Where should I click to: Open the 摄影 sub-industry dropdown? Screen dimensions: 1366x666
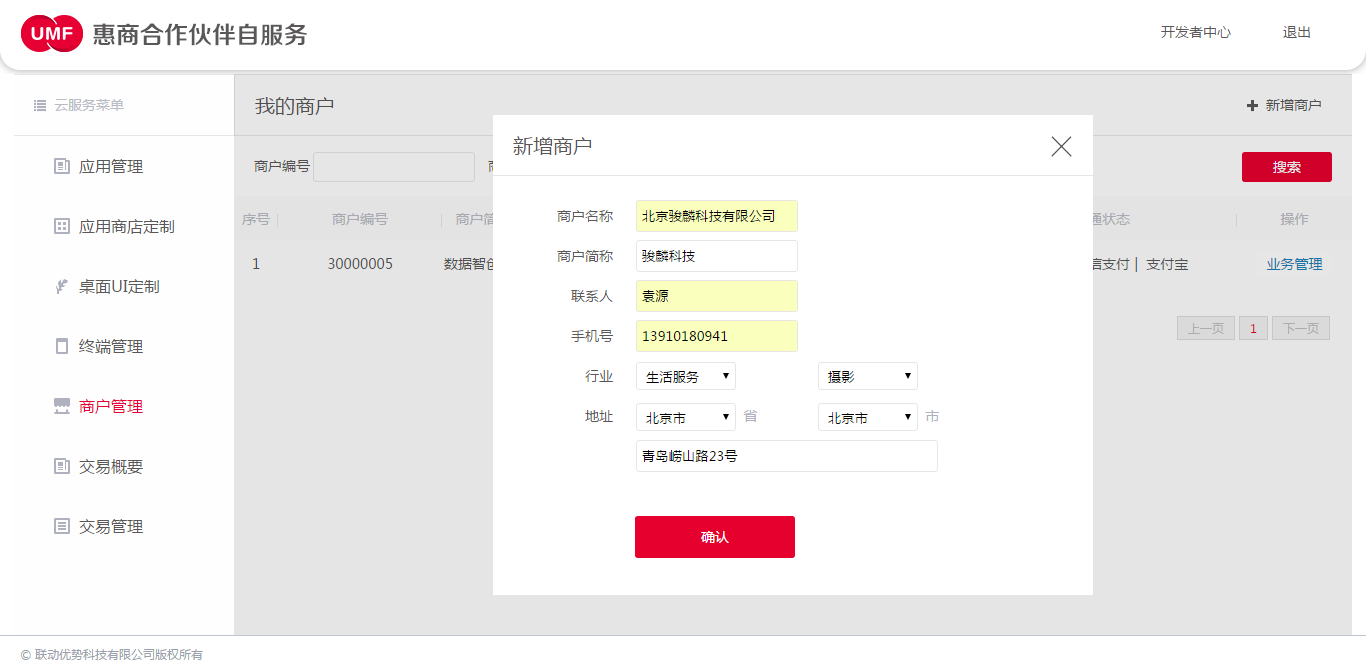867,376
